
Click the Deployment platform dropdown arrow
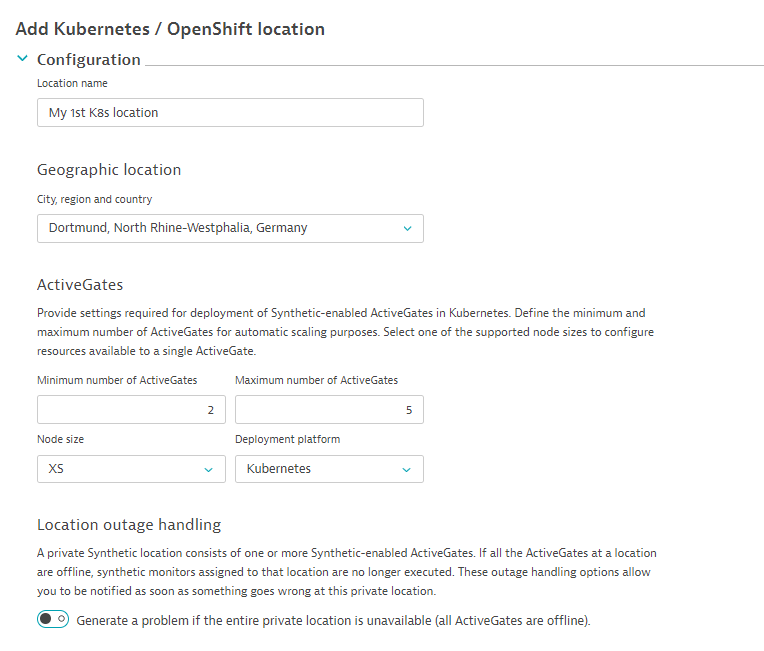click(x=406, y=470)
